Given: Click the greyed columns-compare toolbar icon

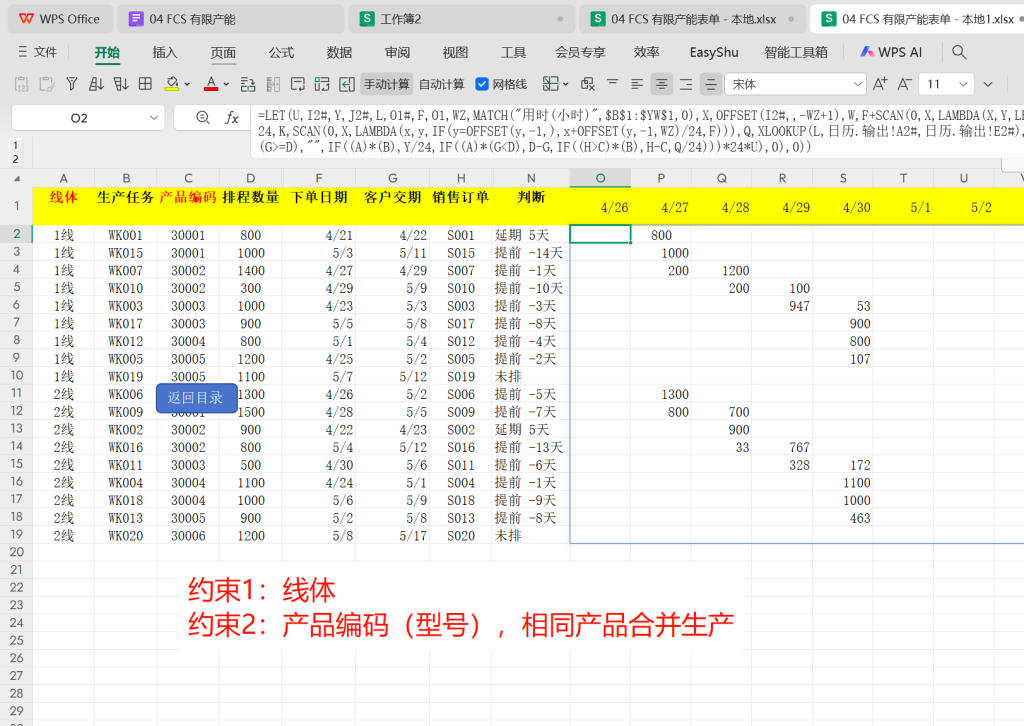Looking at the screenshot, I should (273, 84).
